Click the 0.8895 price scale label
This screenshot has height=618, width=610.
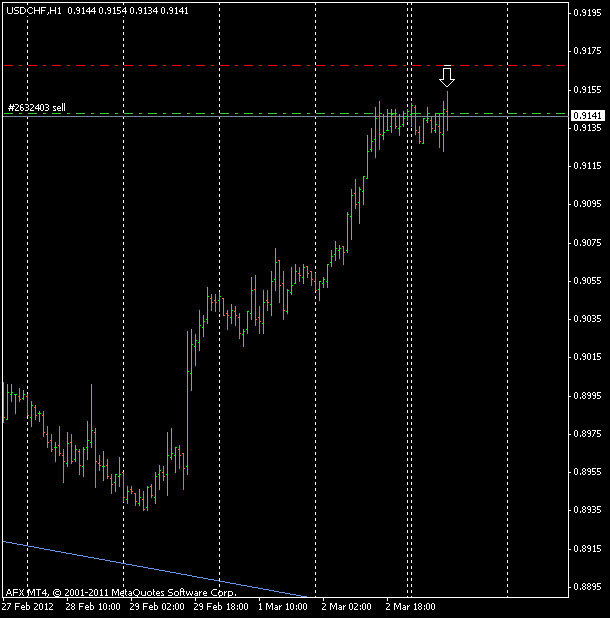[588, 587]
